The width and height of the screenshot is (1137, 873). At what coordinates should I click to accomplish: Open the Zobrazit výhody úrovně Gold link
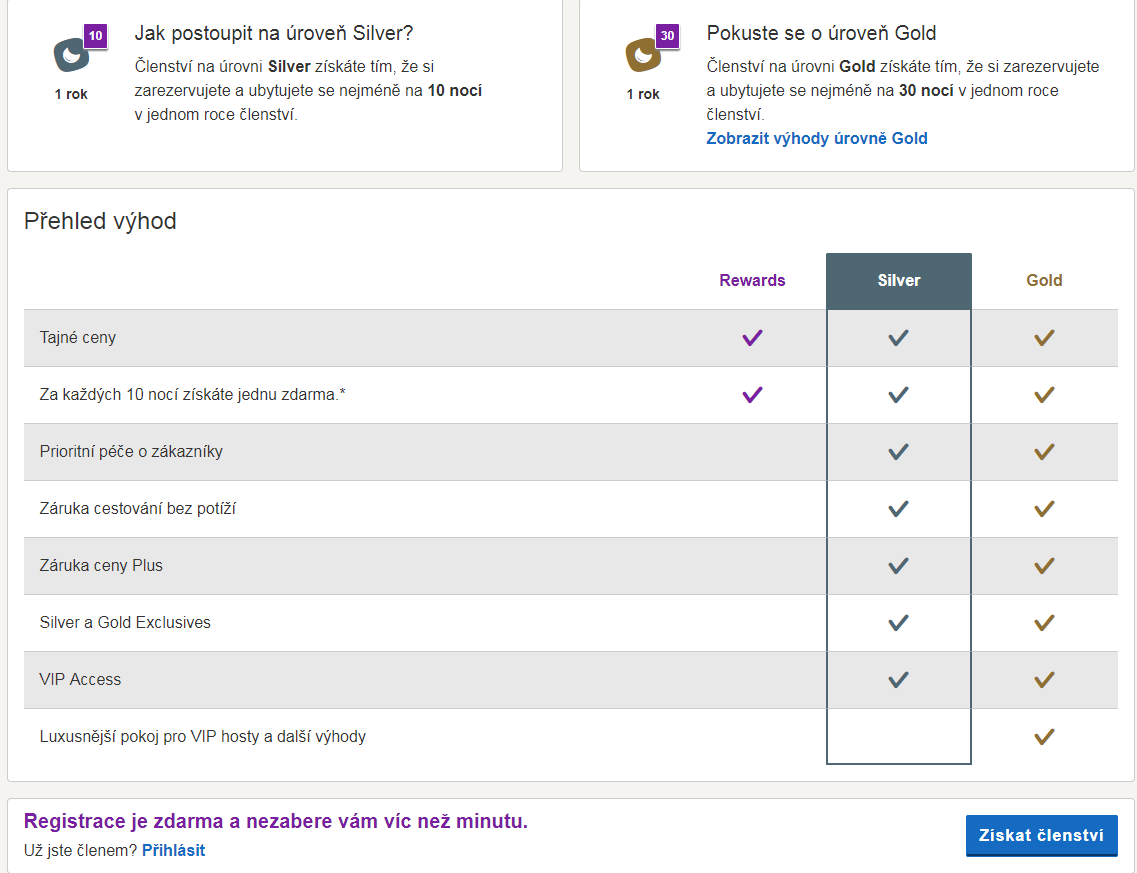[817, 139]
